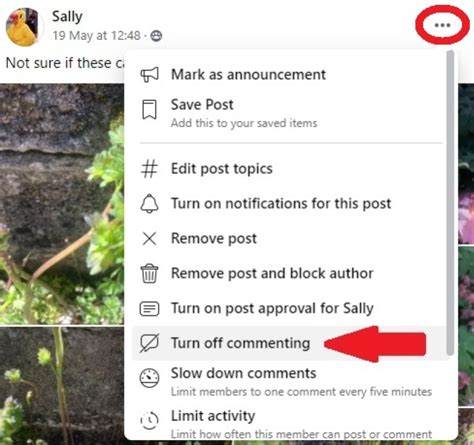
Task: Click the menu's vertical scrollbar
Action: [450, 203]
